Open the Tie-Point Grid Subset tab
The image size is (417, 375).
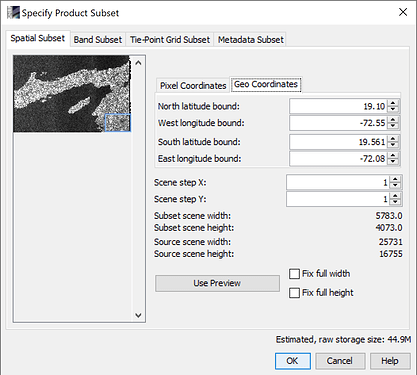coord(170,40)
